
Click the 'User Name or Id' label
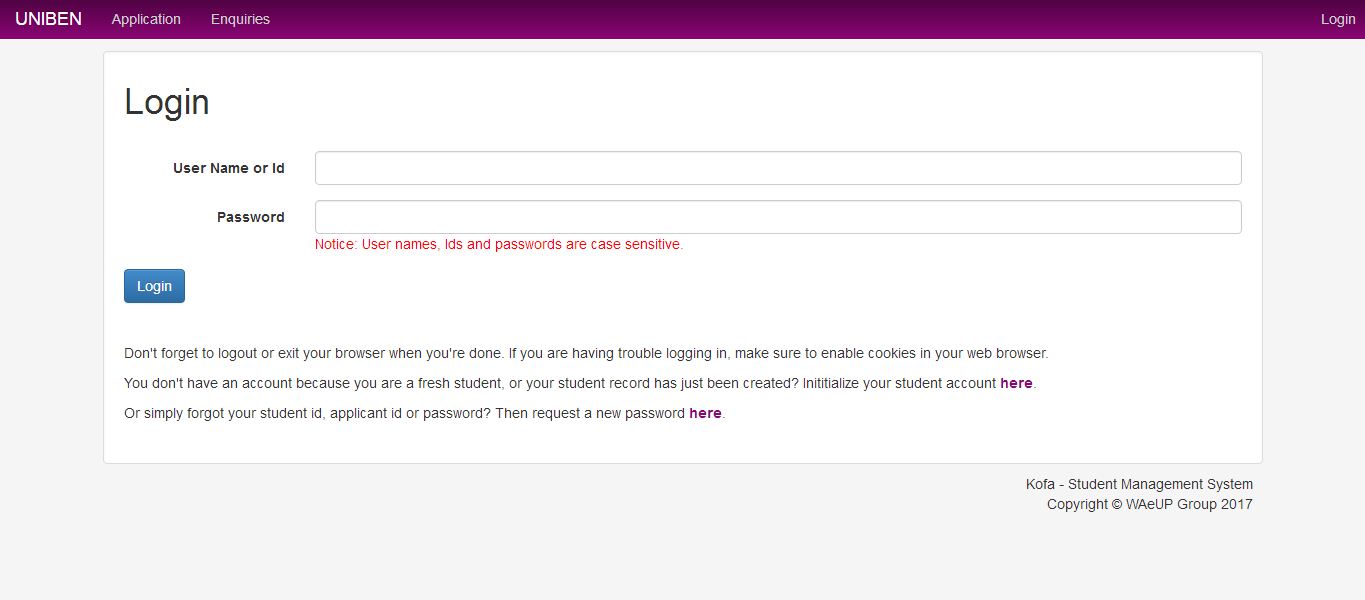228,168
